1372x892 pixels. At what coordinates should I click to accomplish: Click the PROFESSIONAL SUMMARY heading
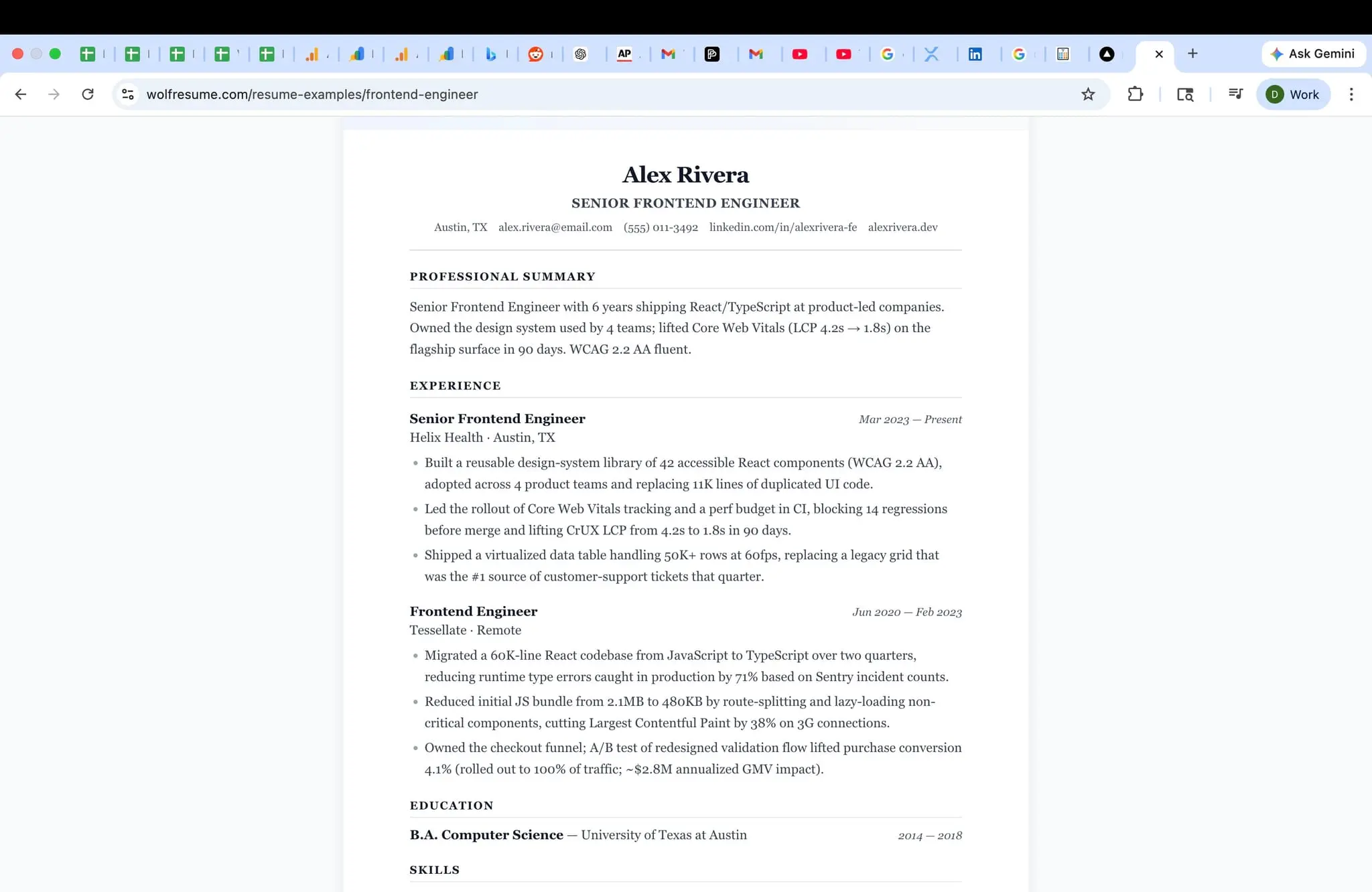(502, 277)
